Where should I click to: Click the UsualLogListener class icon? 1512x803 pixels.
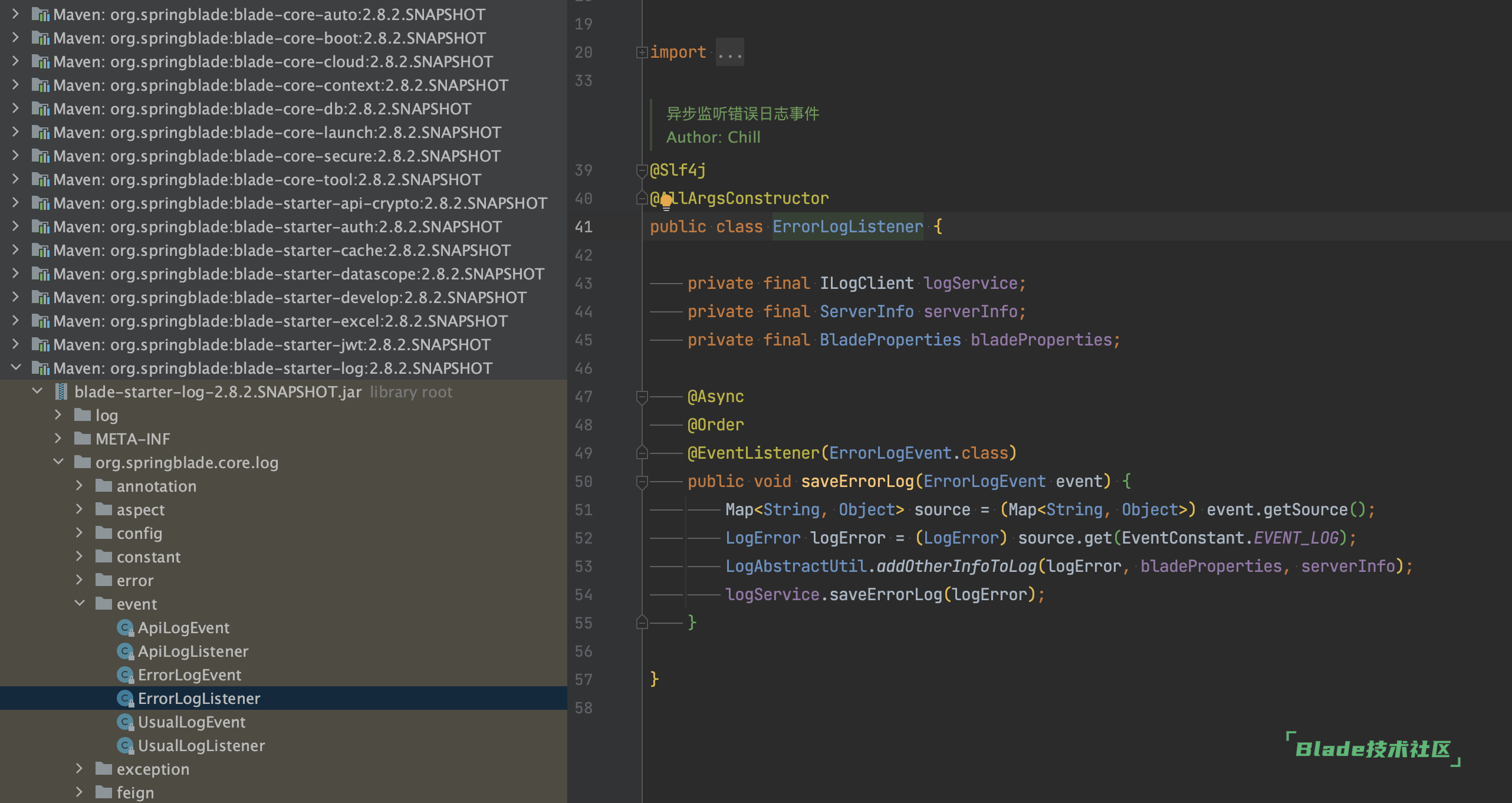(125, 746)
